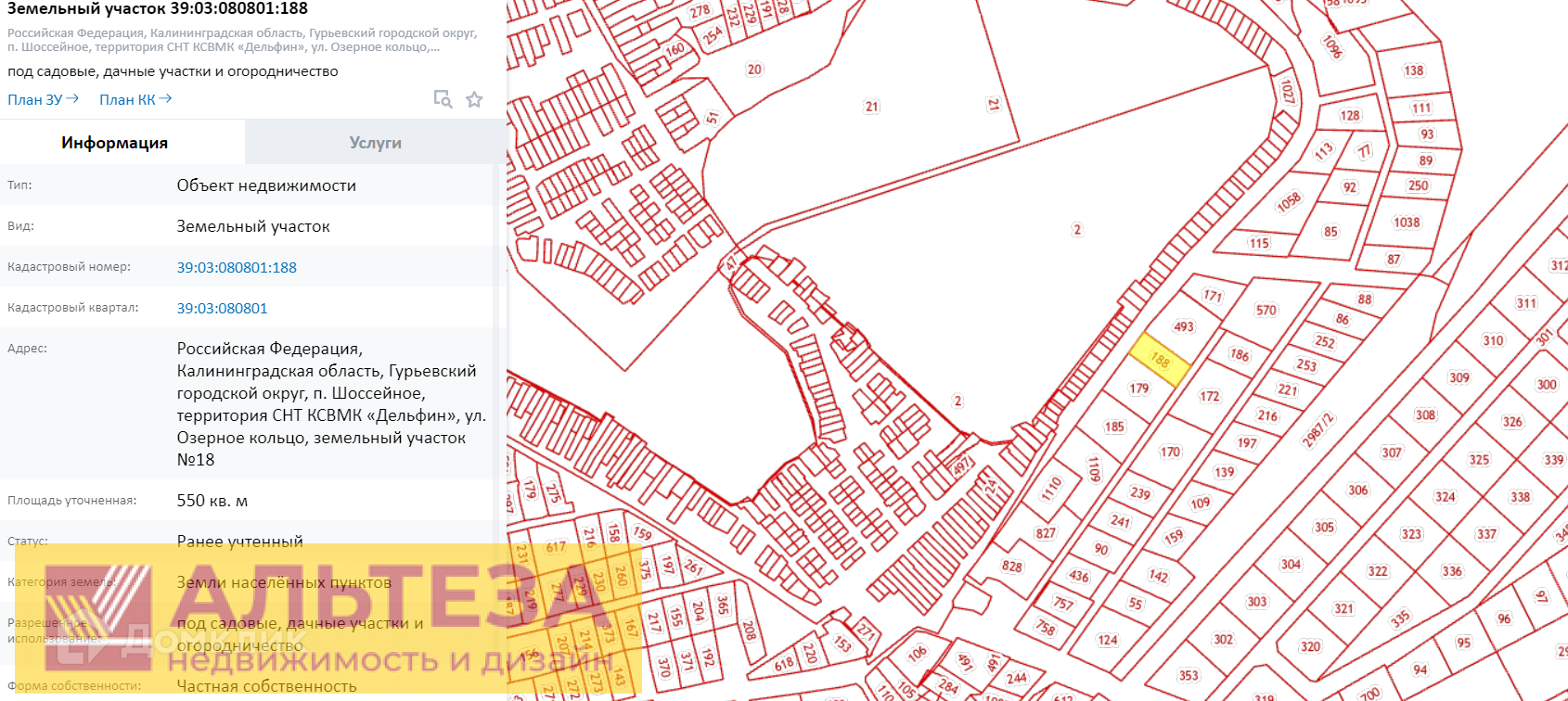This screenshot has width=1568, height=701.
Task: Select parcel 239 on the map
Action: click(x=1140, y=493)
